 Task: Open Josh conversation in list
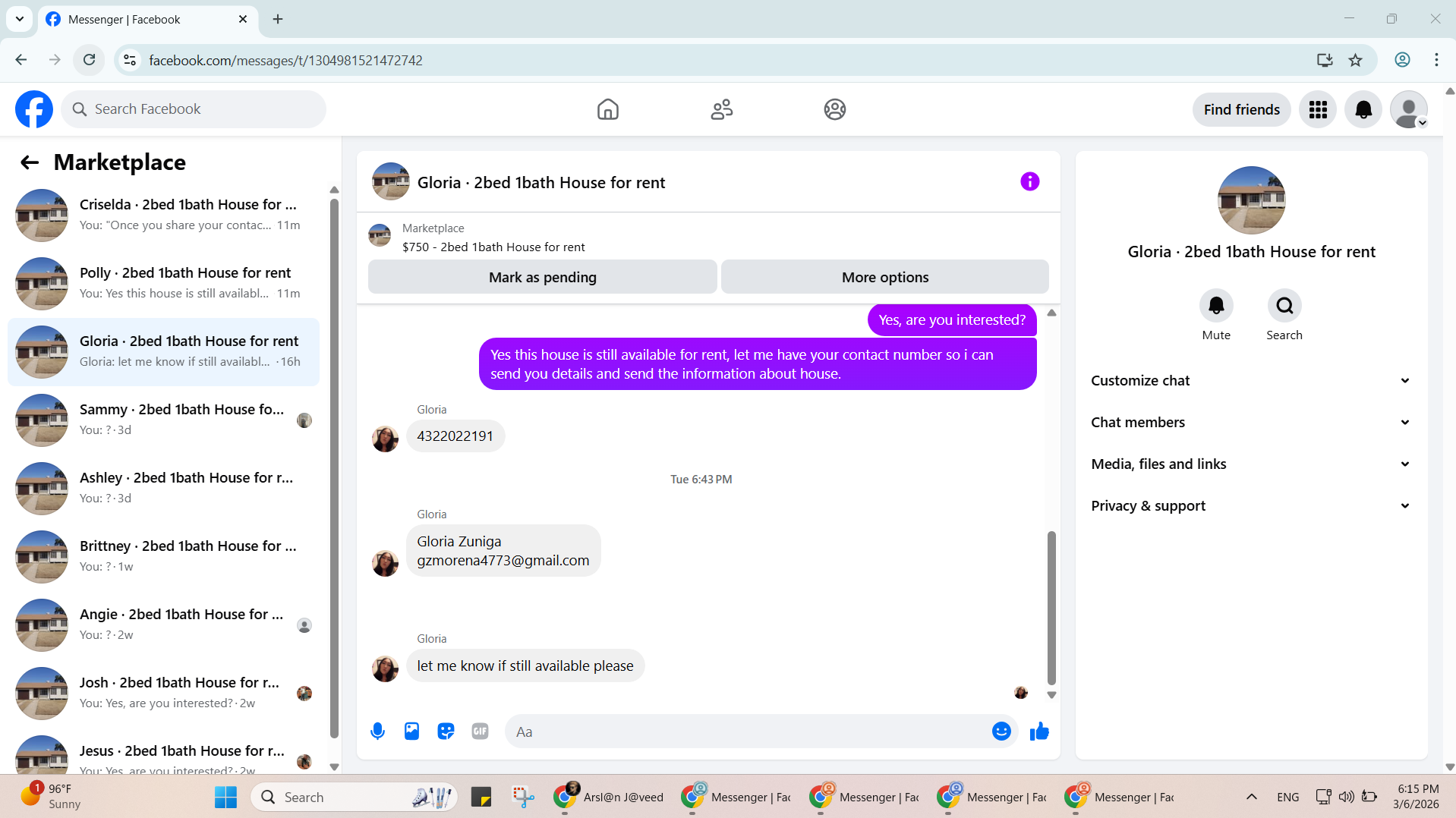click(x=163, y=694)
